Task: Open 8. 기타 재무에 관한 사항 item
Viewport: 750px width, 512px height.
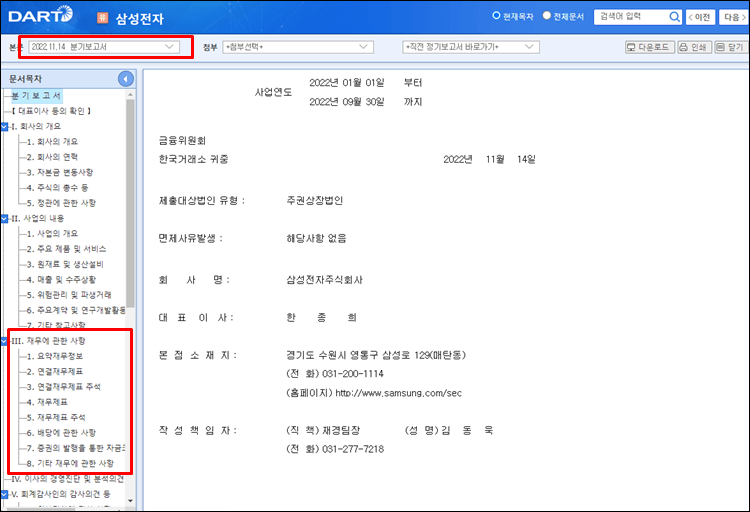Action: pyautogui.click(x=70, y=463)
